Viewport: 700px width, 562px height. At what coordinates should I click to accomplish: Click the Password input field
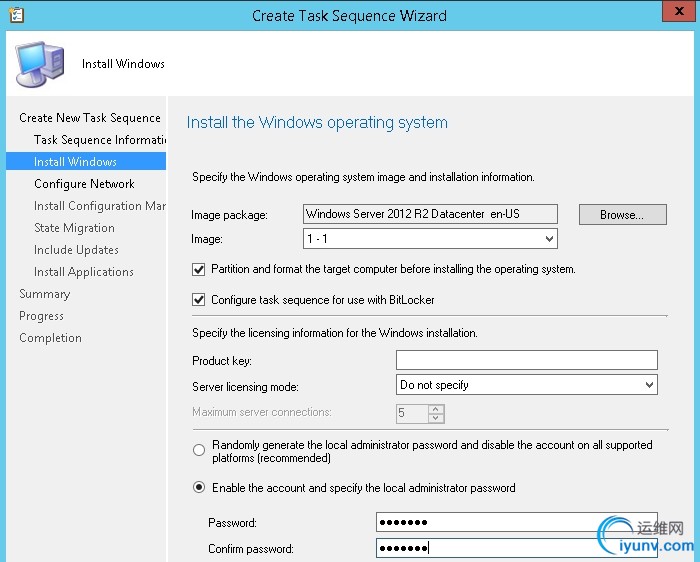point(517,522)
